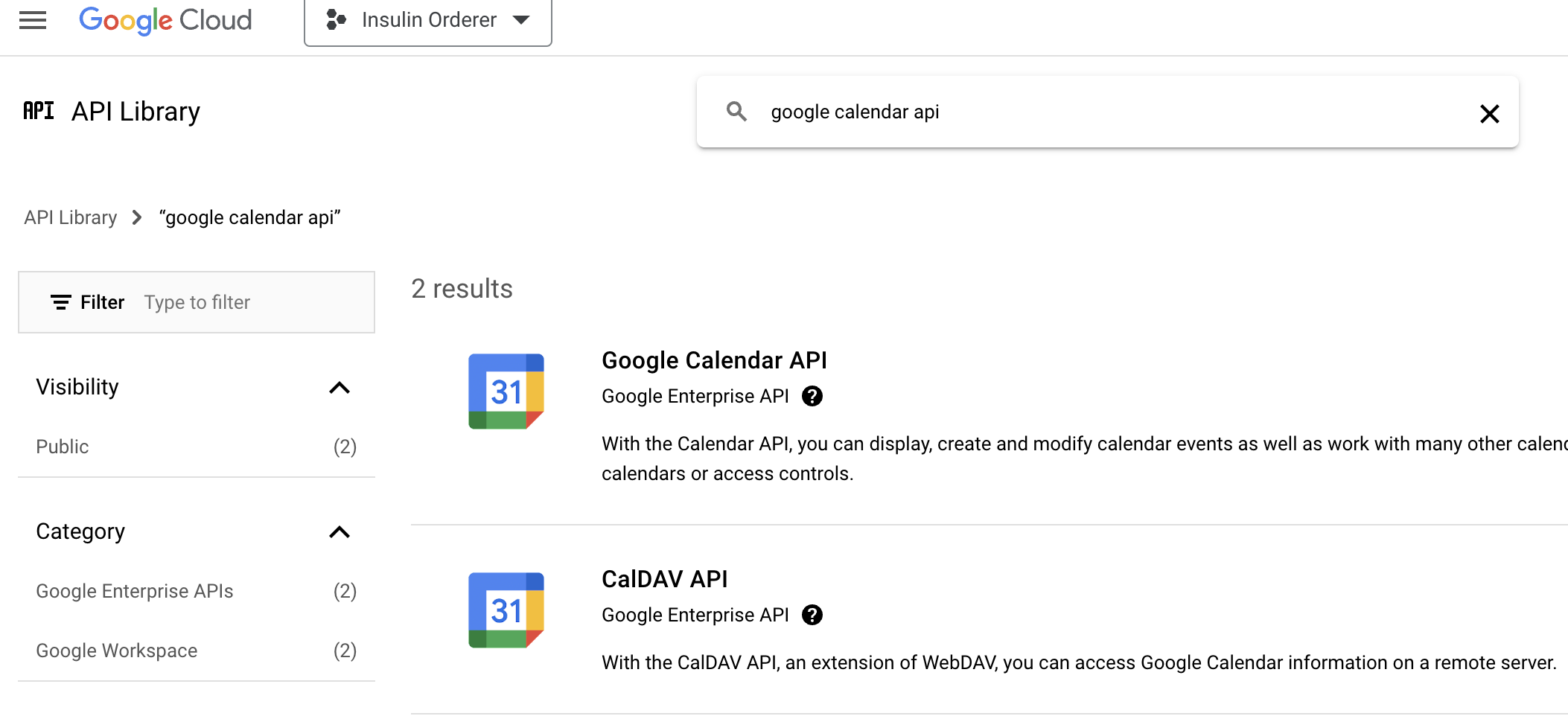
Task: Open Google Enterprise API help for Calendar API
Action: [x=813, y=396]
